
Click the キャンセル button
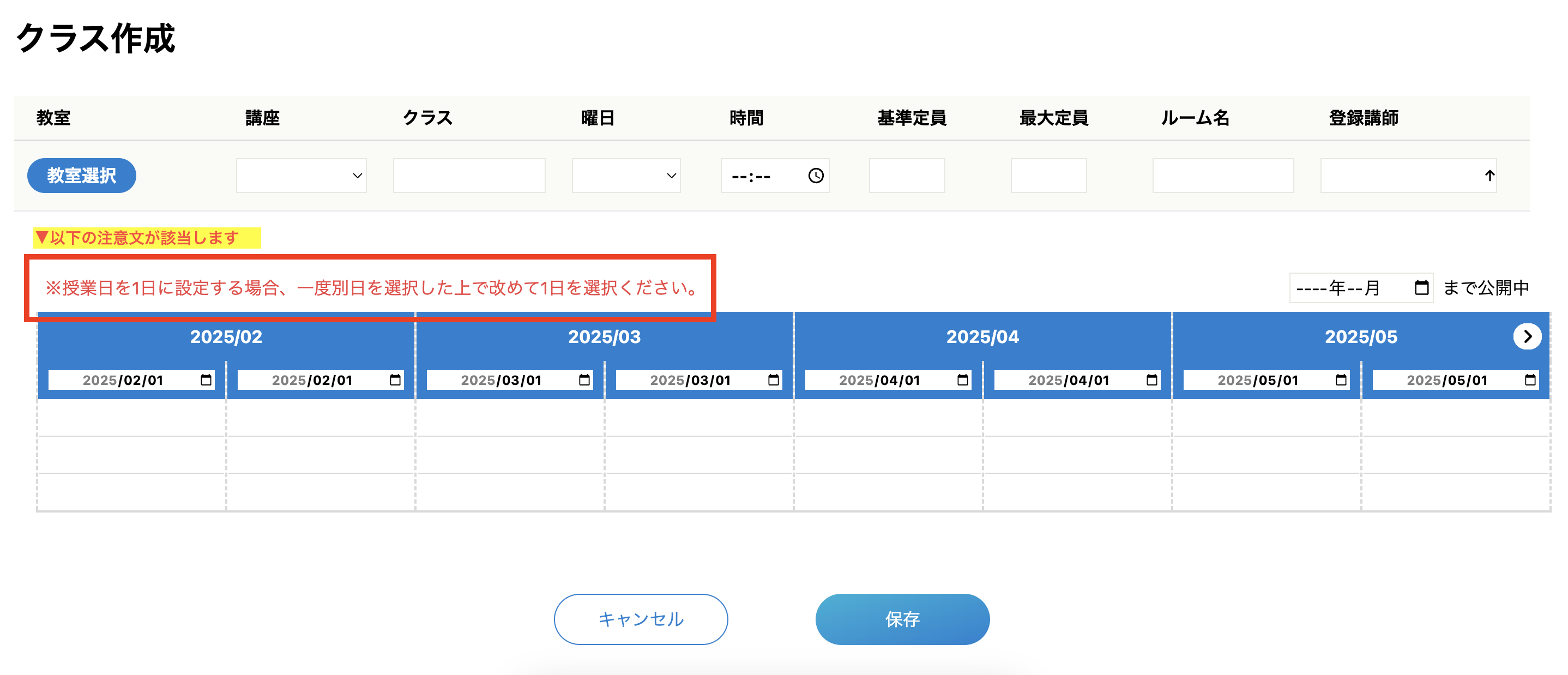point(641,619)
